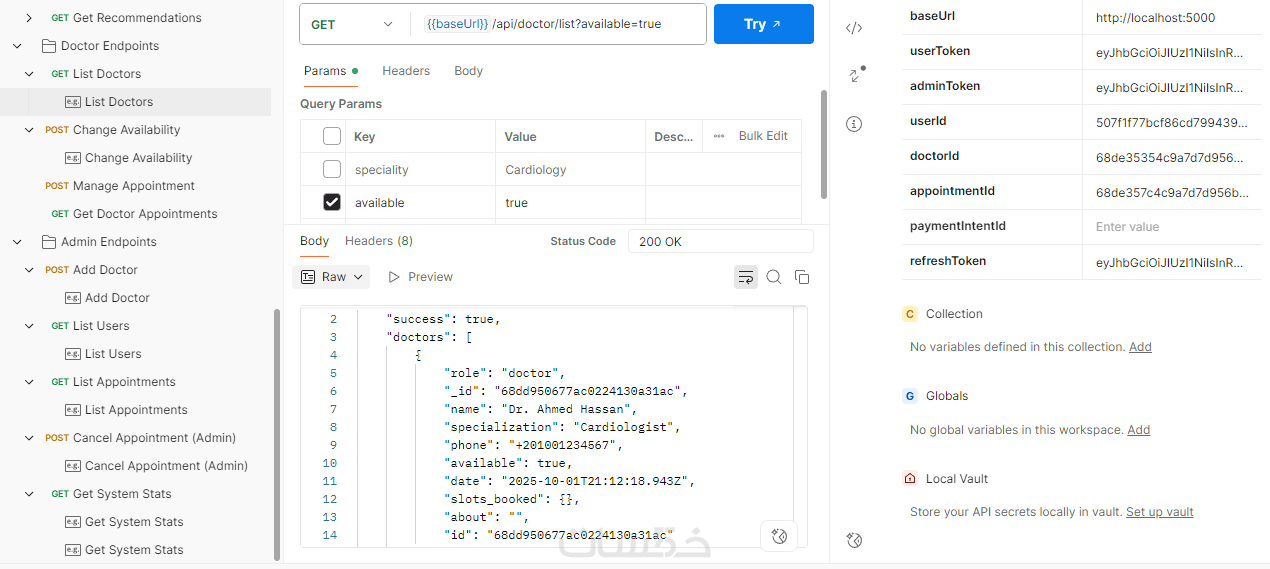This screenshot has height=569, width=1270.
Task: Copy the response body with copy icon
Action: click(801, 277)
